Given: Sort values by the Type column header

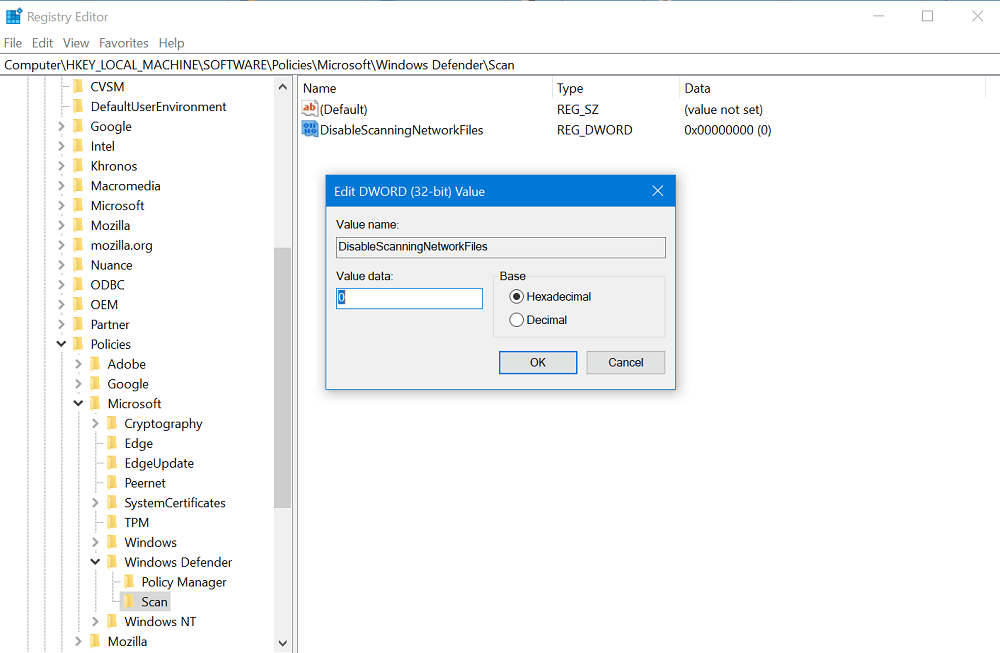Looking at the screenshot, I should pos(615,88).
